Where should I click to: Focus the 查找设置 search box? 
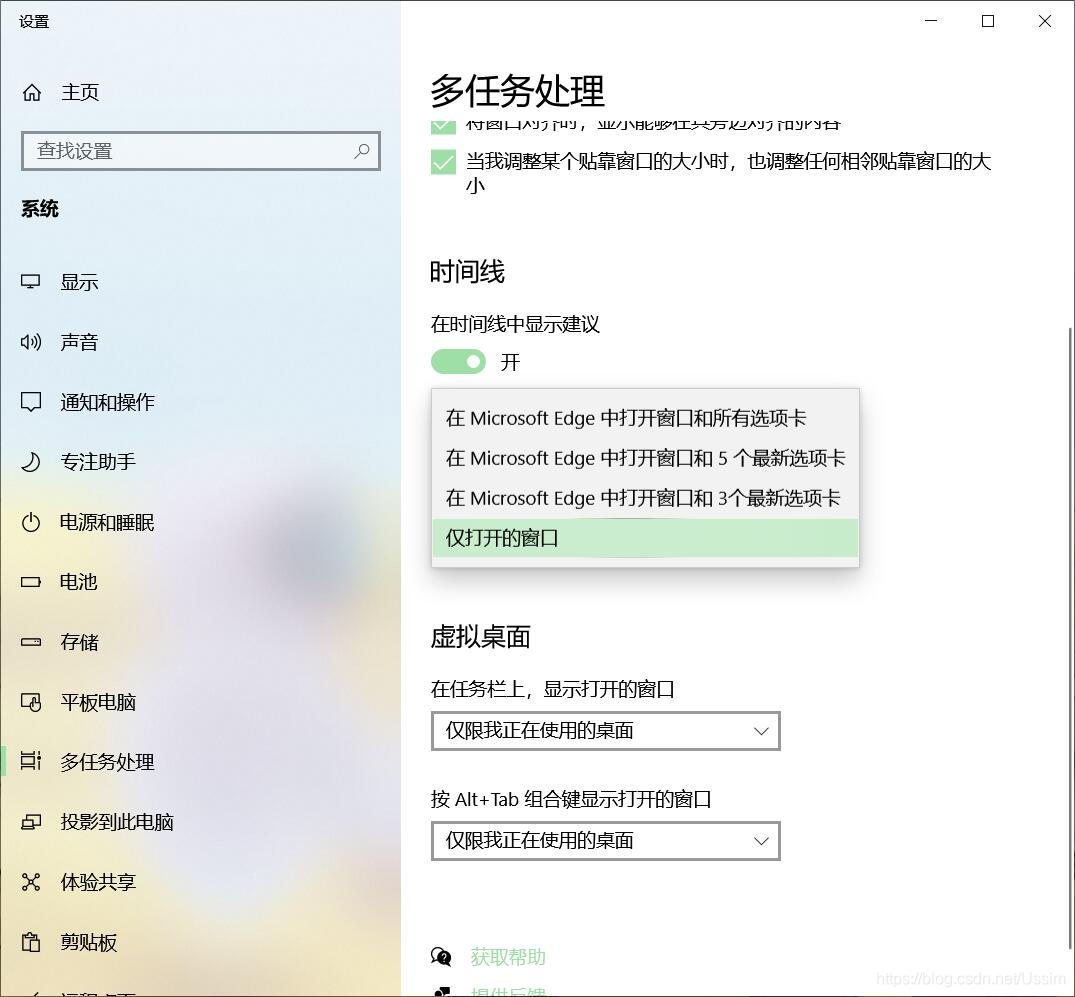(x=201, y=151)
